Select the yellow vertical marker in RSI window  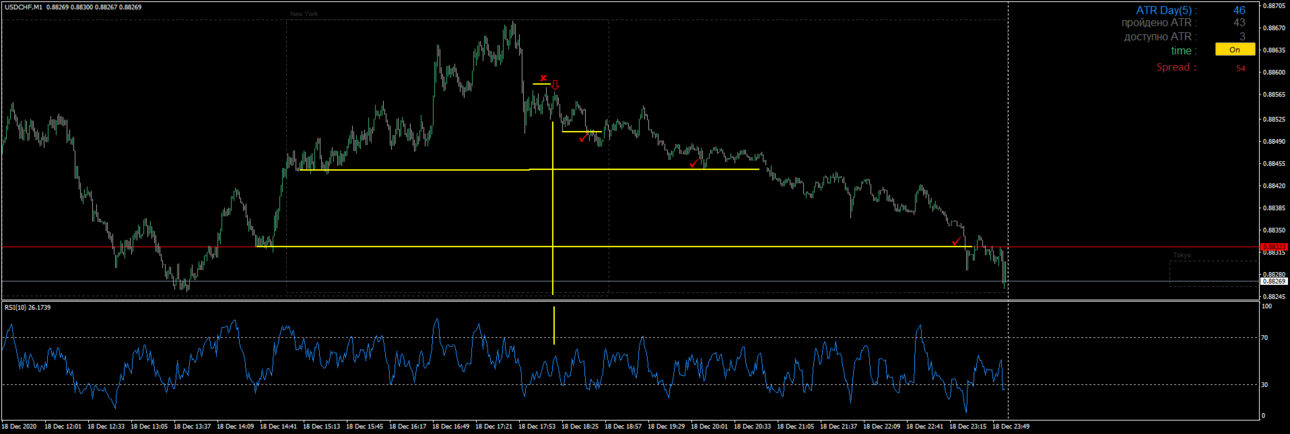(553, 326)
